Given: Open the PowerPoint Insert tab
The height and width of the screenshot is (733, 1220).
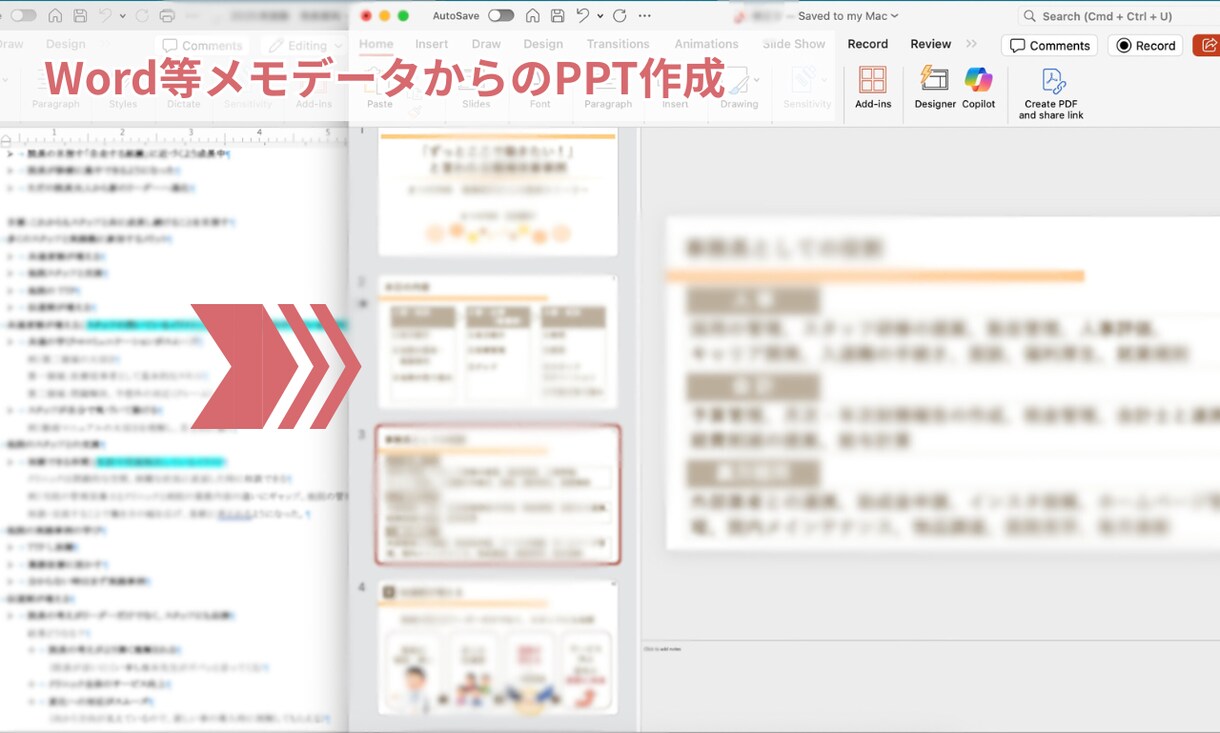Looking at the screenshot, I should tap(432, 44).
